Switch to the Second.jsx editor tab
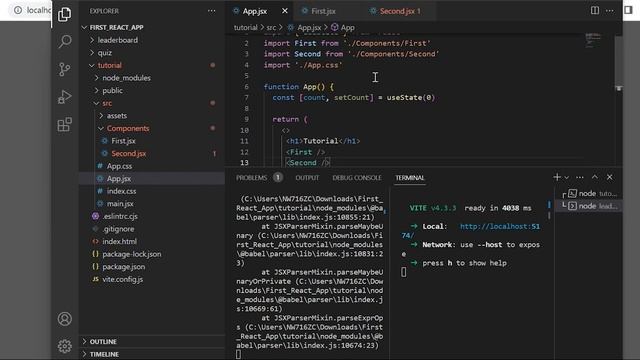Viewport: 640px width, 360px height. point(400,11)
